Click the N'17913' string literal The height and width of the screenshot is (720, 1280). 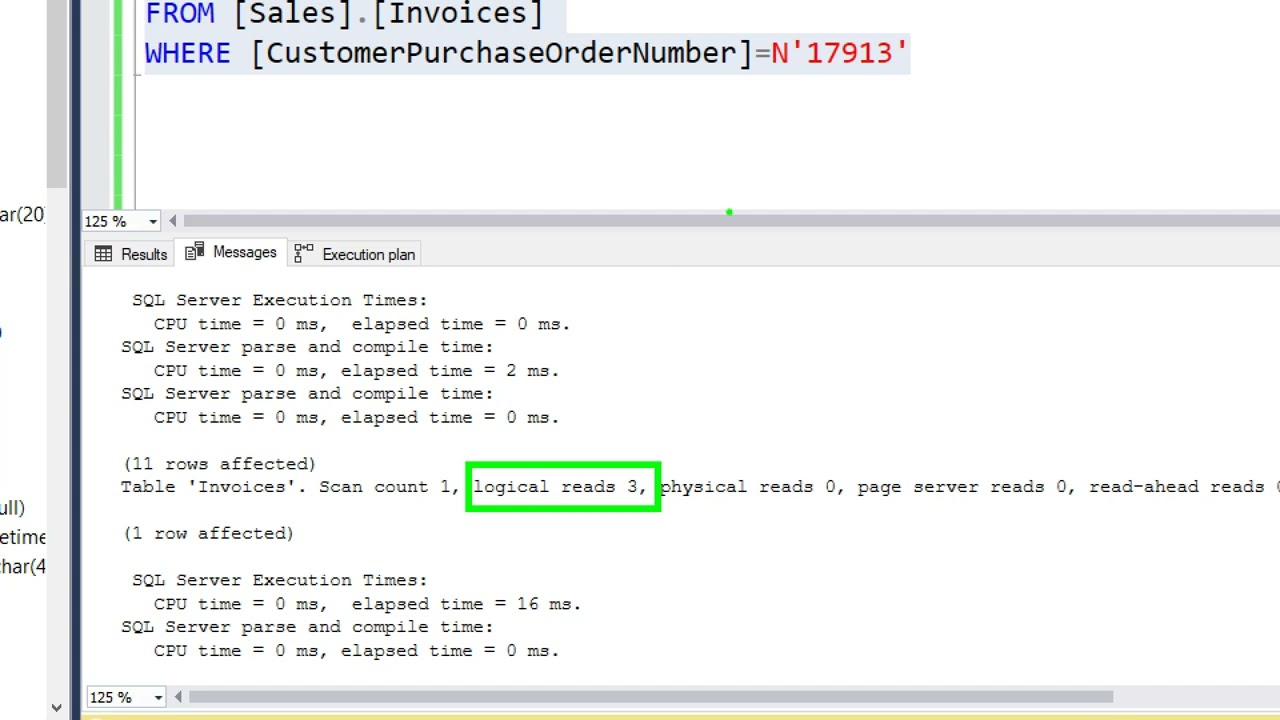(x=839, y=53)
